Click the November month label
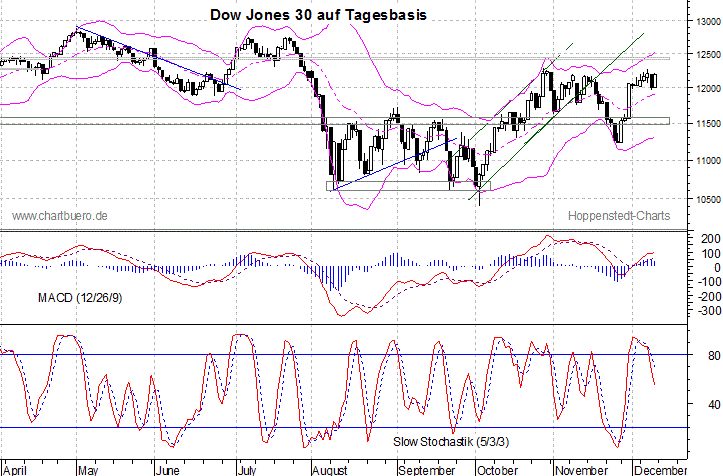723x476 pixels. 581,470
